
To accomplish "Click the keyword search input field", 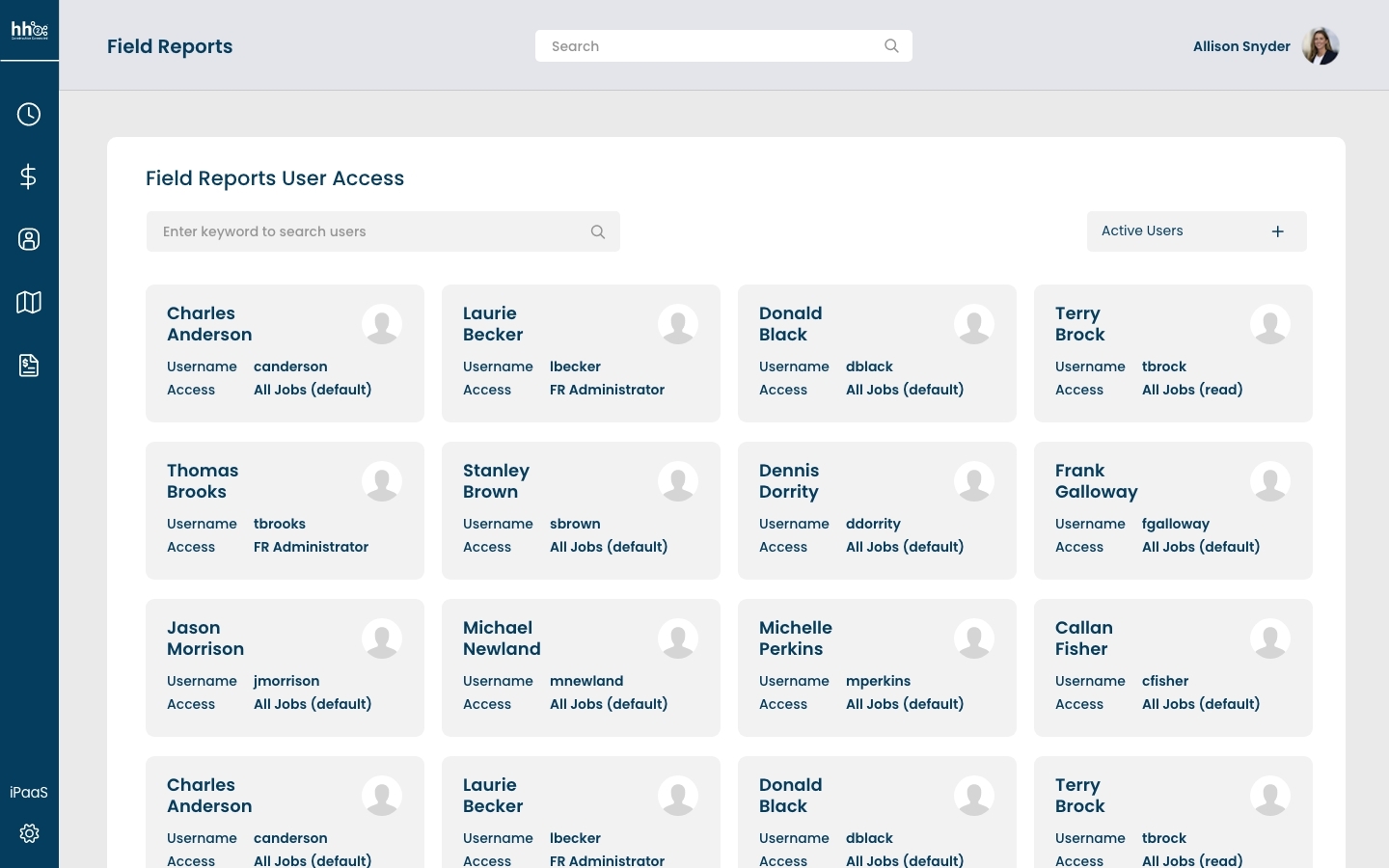I will (x=367, y=231).
